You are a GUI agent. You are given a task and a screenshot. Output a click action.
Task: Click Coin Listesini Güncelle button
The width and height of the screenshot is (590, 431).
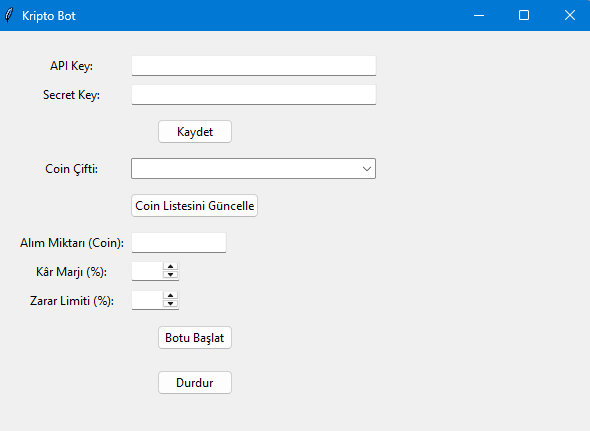(195, 206)
